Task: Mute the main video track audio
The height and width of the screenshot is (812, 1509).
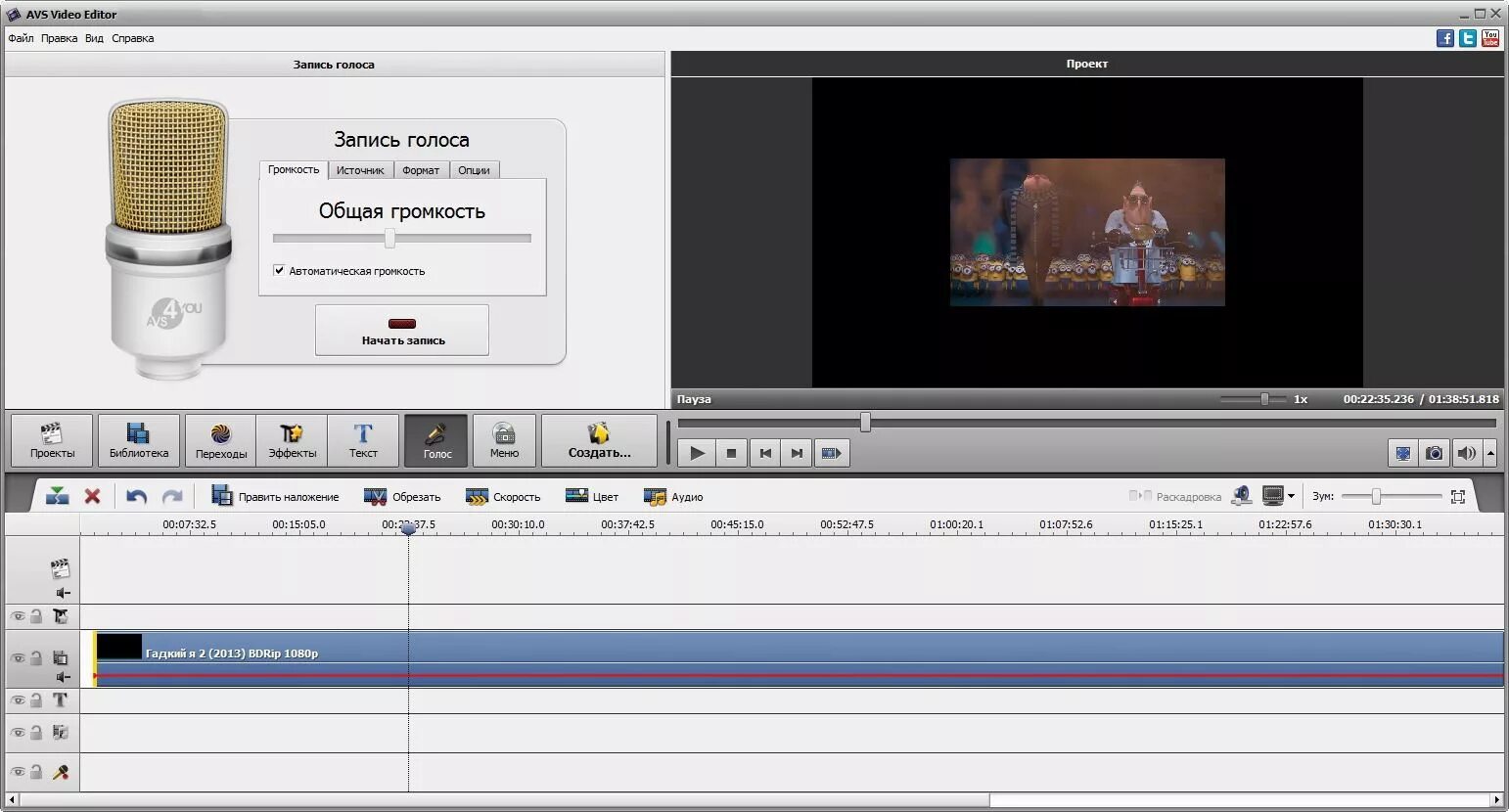Action: [63, 593]
